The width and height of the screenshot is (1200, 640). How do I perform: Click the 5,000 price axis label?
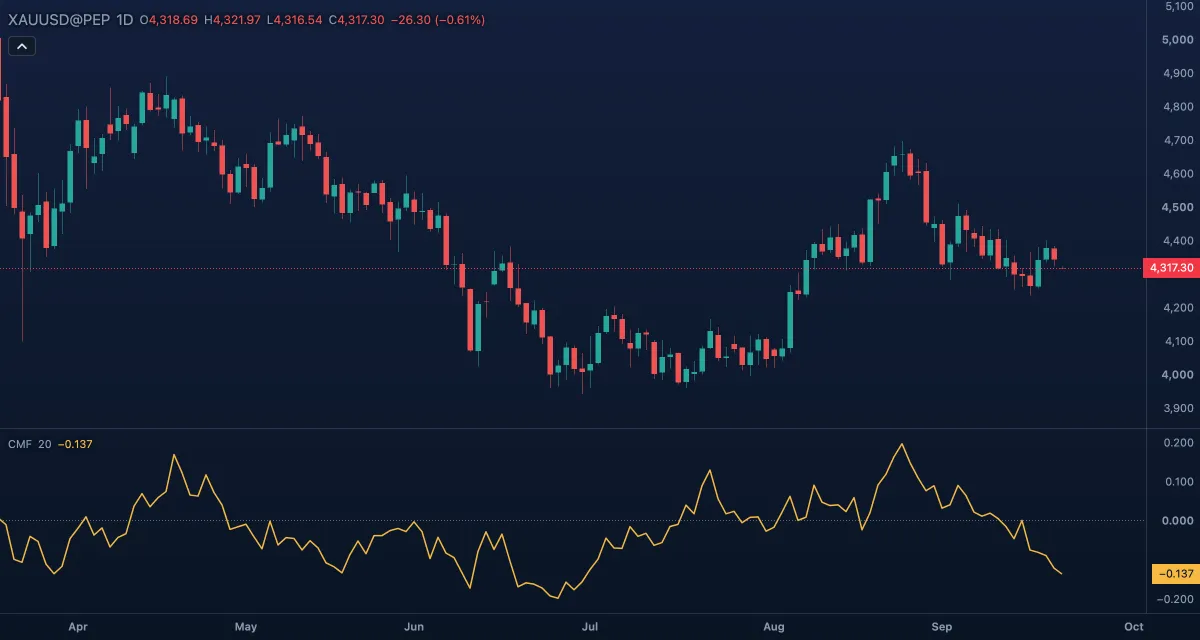click(1179, 40)
